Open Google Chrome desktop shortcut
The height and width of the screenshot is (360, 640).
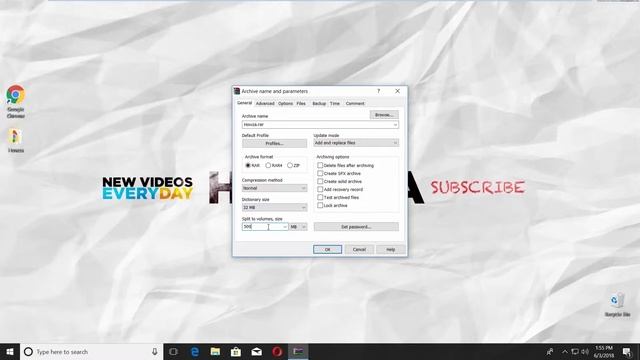point(16,102)
